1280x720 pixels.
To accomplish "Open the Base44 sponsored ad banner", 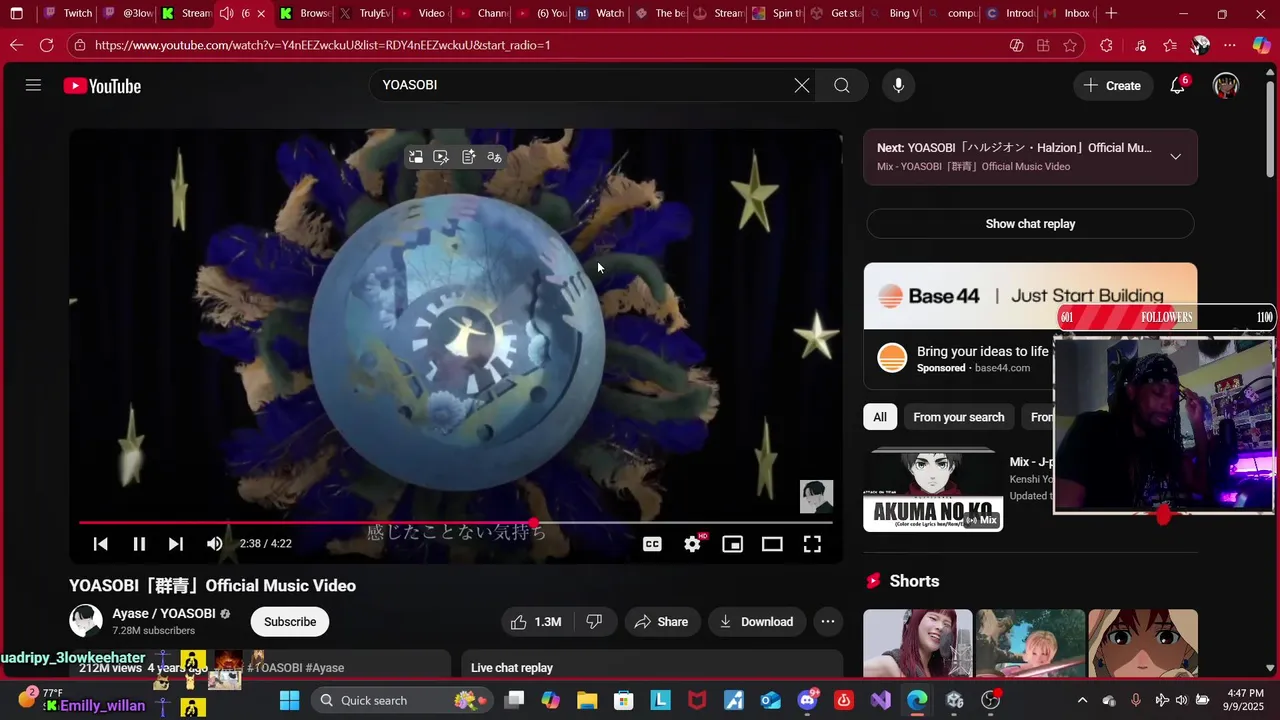I will point(1030,296).
